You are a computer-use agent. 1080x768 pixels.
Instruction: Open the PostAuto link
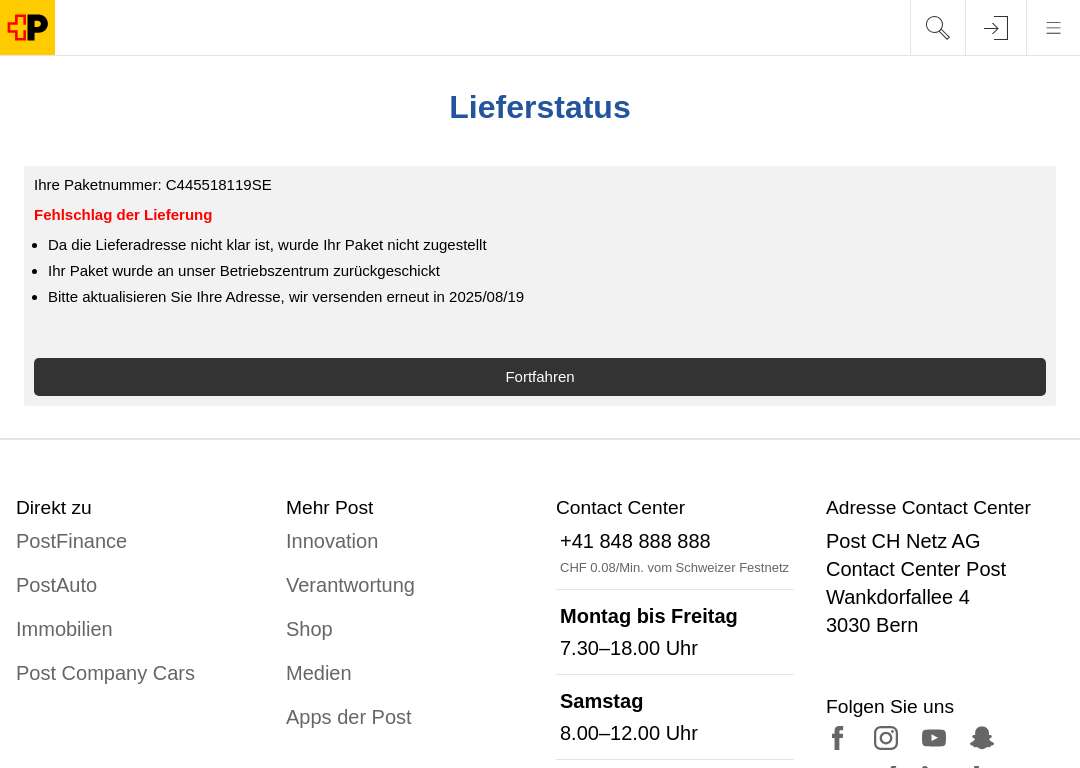[x=56, y=585]
